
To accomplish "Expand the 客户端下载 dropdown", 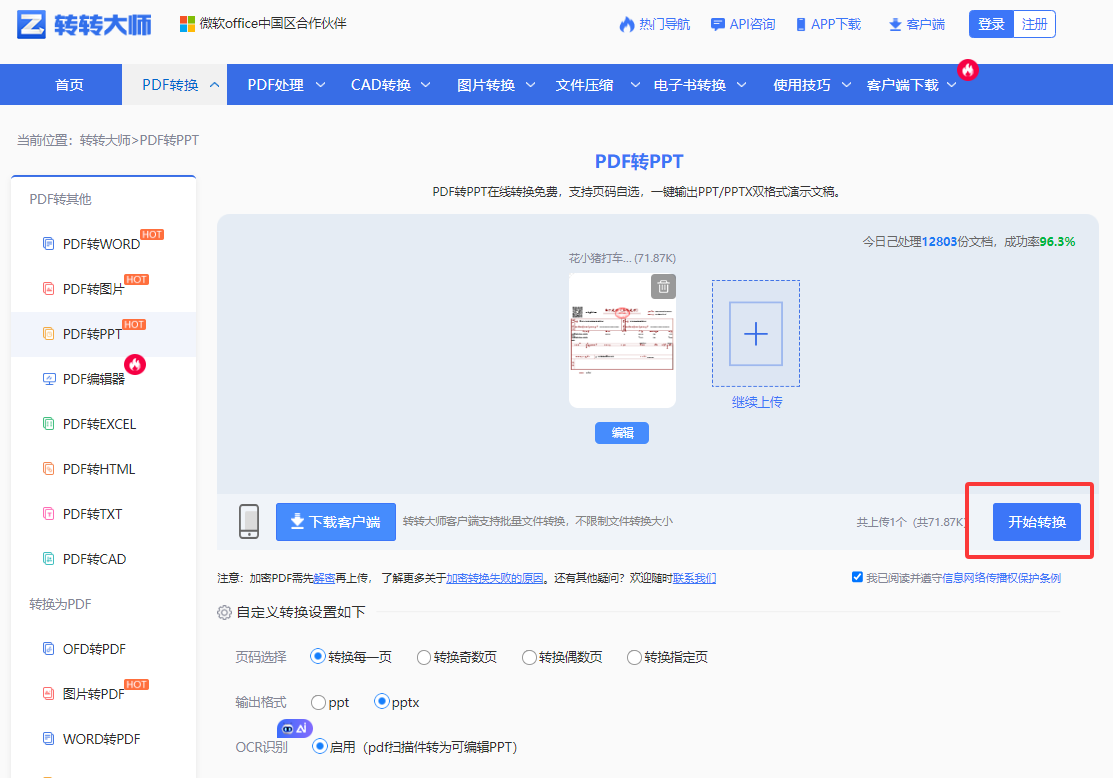I will (x=952, y=84).
